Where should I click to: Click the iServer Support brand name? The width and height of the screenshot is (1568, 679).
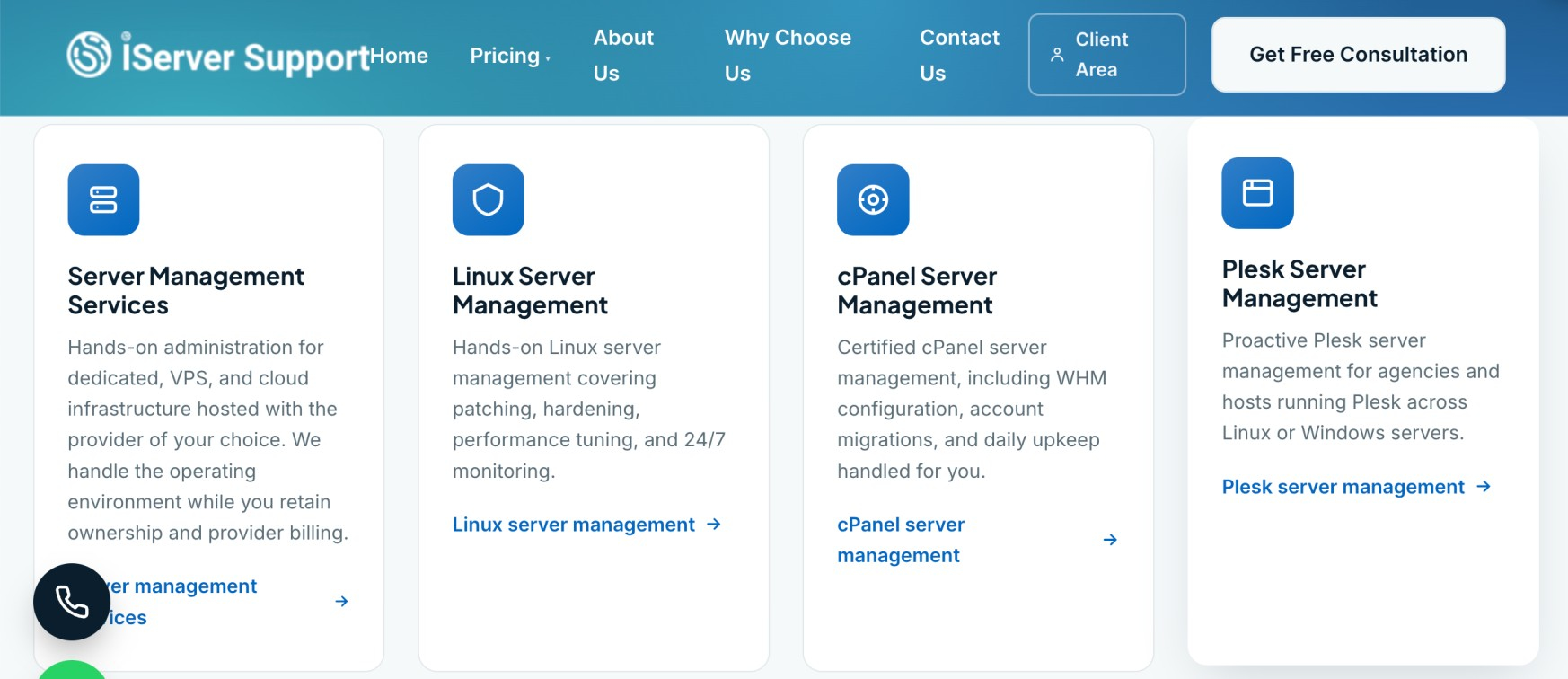click(246, 57)
